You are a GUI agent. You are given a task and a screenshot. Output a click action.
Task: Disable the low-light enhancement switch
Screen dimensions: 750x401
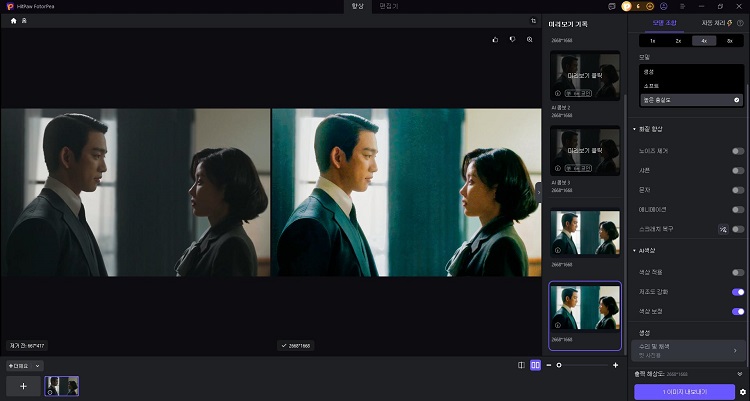tap(738, 292)
